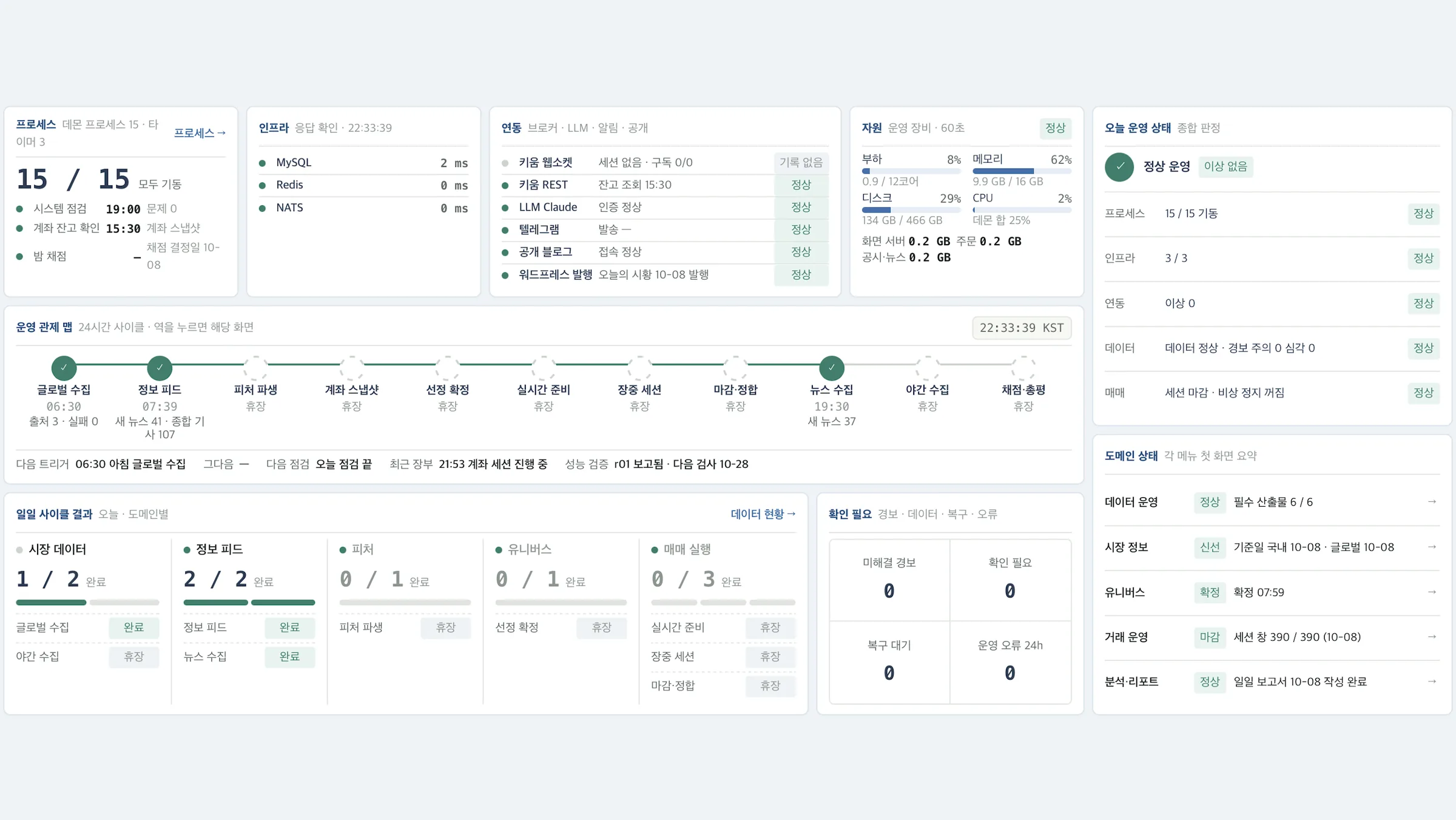This screenshot has height=820, width=1456.
Task: Click the 정보 피드 checkmark station icon
Action: (x=160, y=367)
